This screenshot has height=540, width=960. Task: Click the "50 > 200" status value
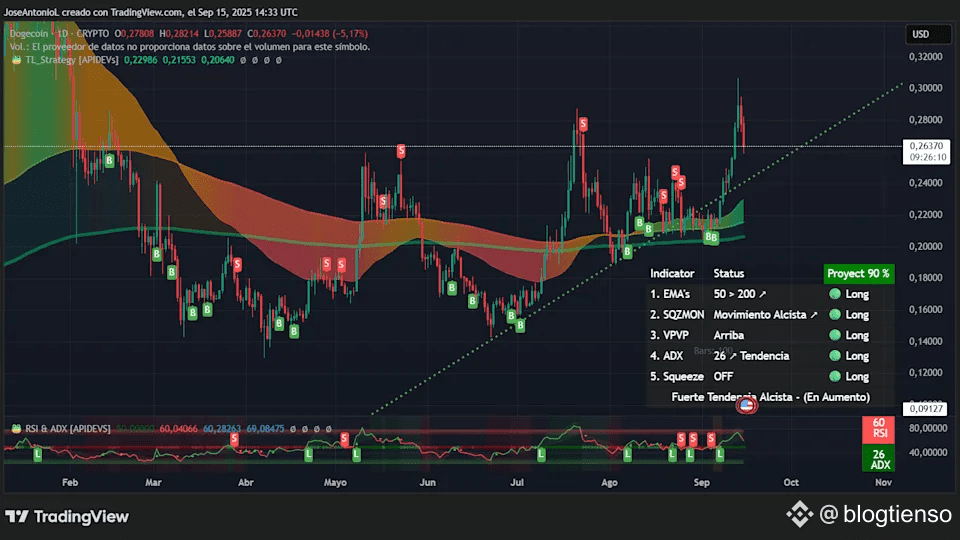[740, 294]
